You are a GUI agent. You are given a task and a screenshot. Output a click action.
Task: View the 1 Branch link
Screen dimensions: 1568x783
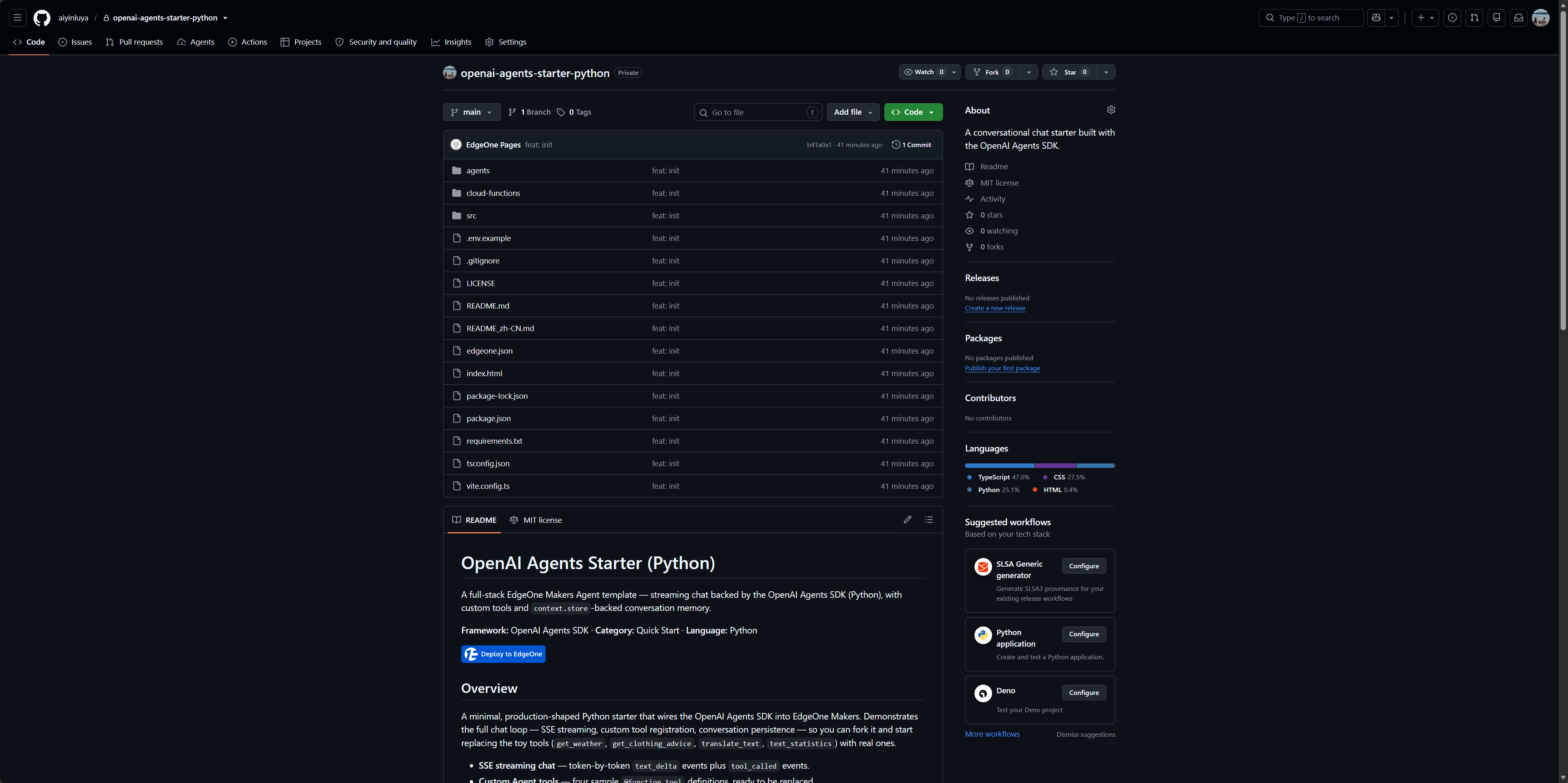pyautogui.click(x=529, y=112)
